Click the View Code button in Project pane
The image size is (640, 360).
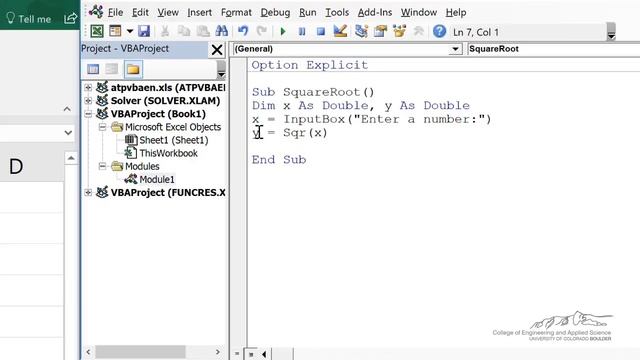coord(93,69)
